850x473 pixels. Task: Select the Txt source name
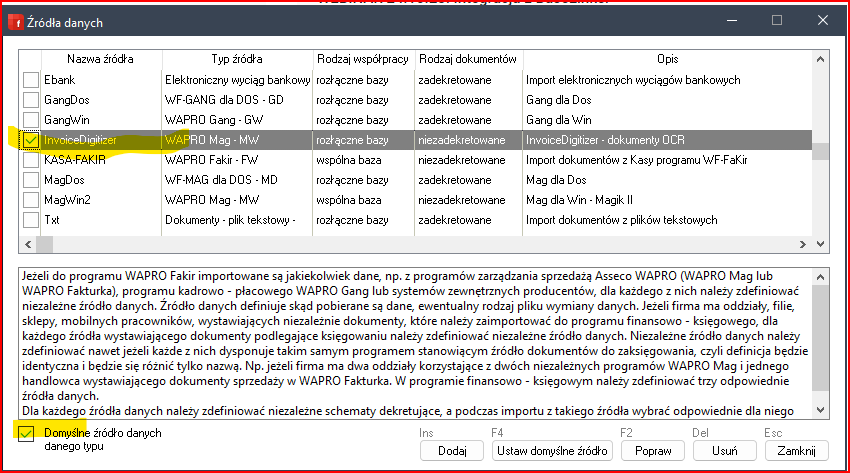pos(52,220)
